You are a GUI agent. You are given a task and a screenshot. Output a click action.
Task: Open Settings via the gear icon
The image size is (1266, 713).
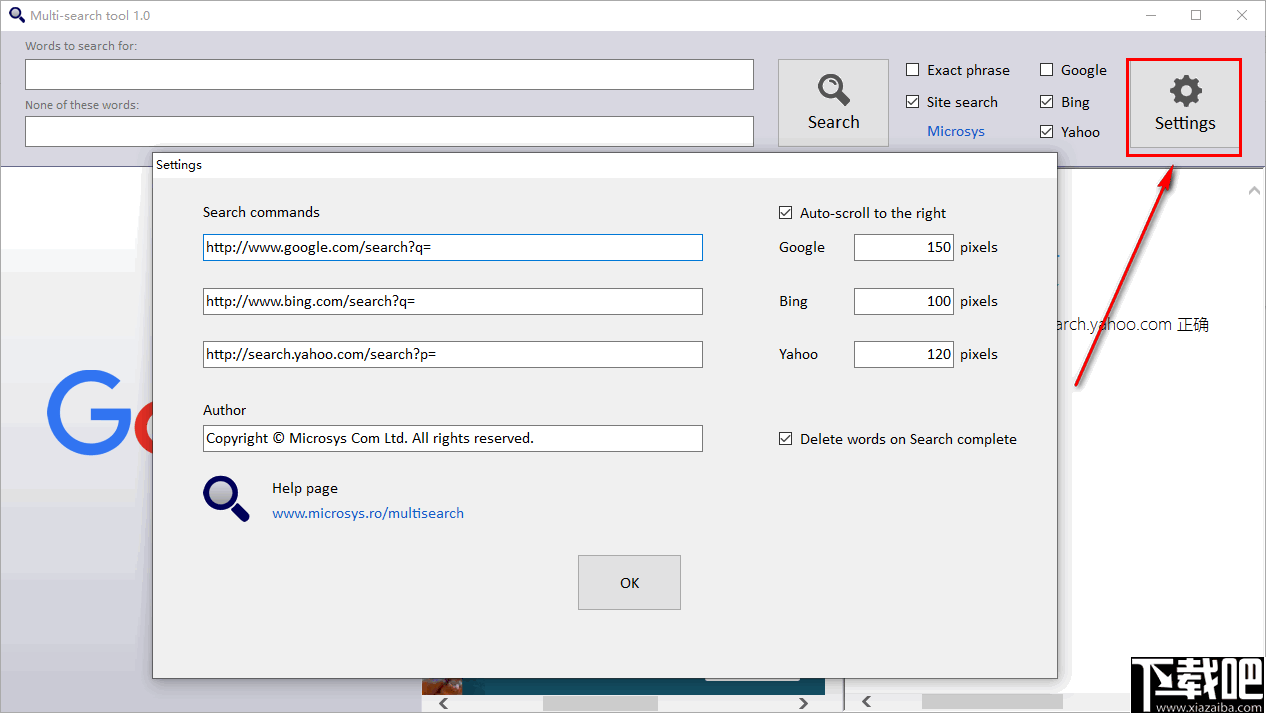[1185, 106]
